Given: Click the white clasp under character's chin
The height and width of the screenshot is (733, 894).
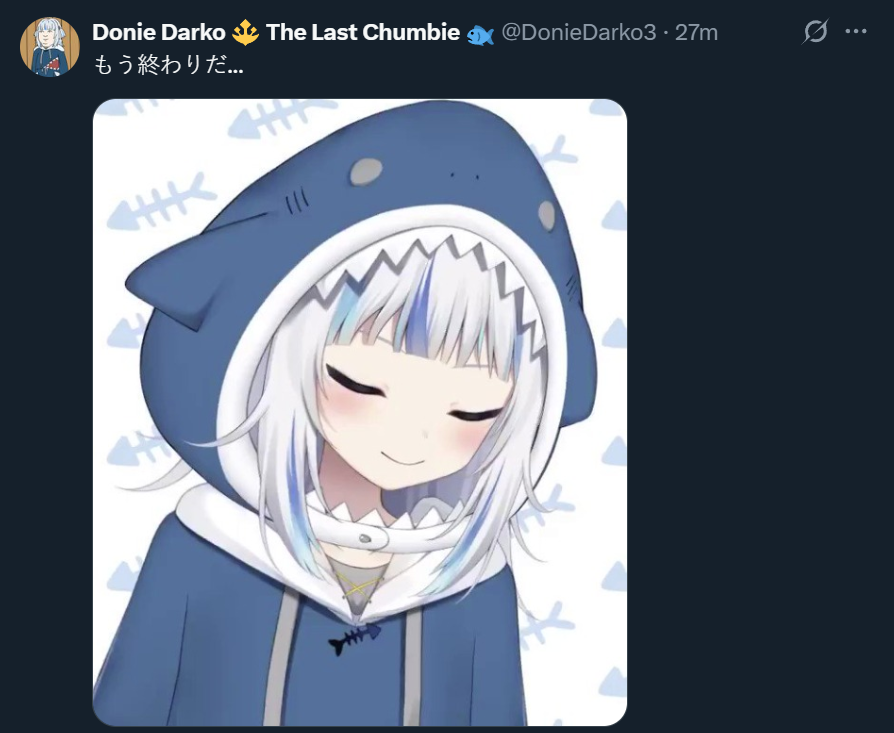Looking at the screenshot, I should click(x=365, y=538).
